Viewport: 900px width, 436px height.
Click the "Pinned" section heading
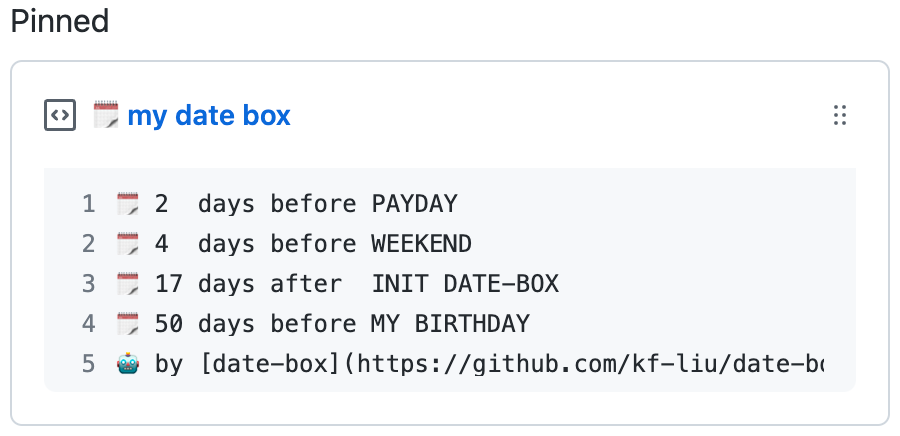click(59, 22)
